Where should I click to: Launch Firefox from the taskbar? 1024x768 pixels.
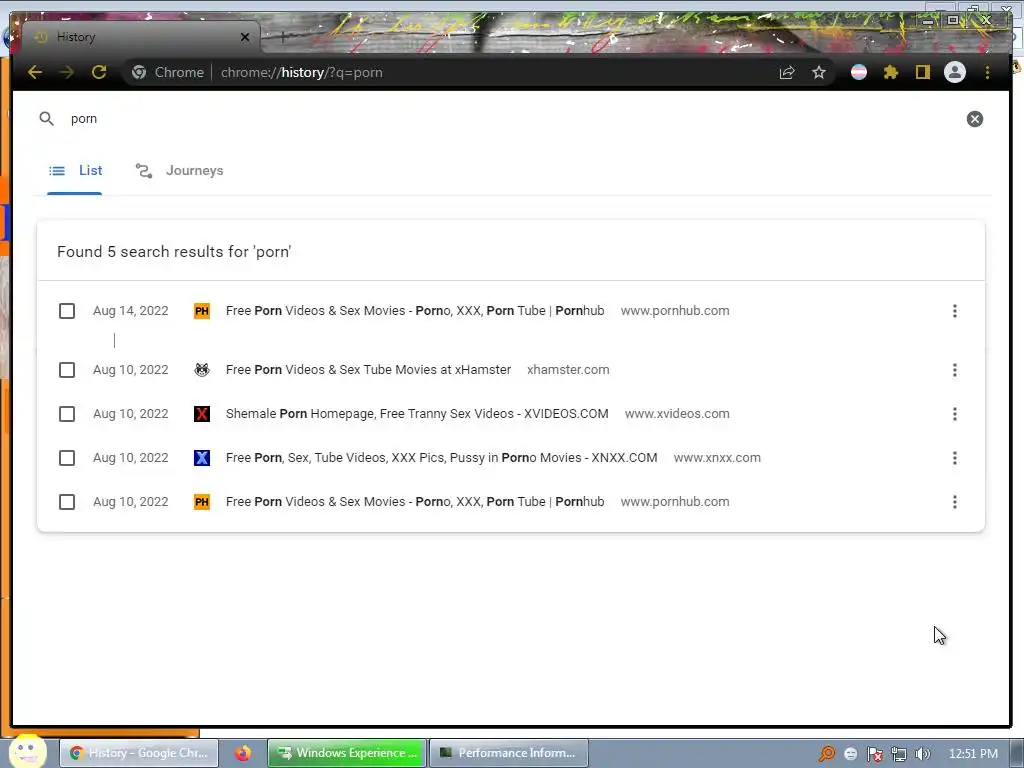coord(243,753)
